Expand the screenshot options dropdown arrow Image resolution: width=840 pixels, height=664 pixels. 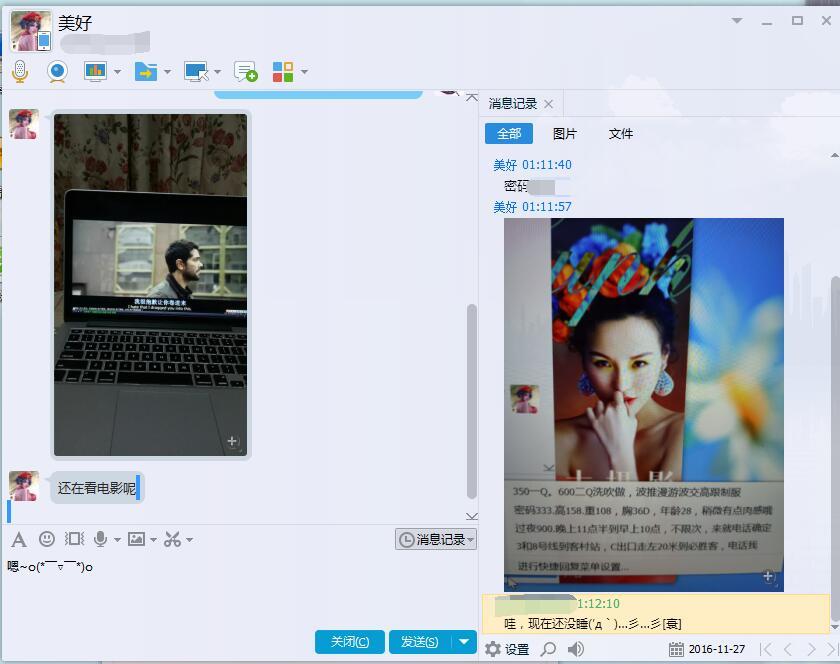pos(189,540)
